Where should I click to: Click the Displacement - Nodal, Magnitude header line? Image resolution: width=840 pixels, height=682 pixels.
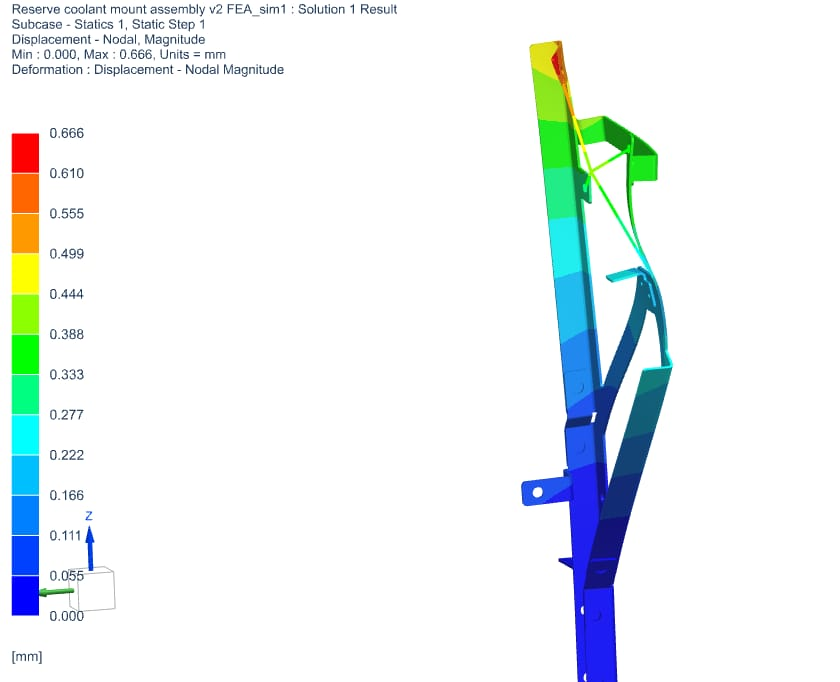108,39
